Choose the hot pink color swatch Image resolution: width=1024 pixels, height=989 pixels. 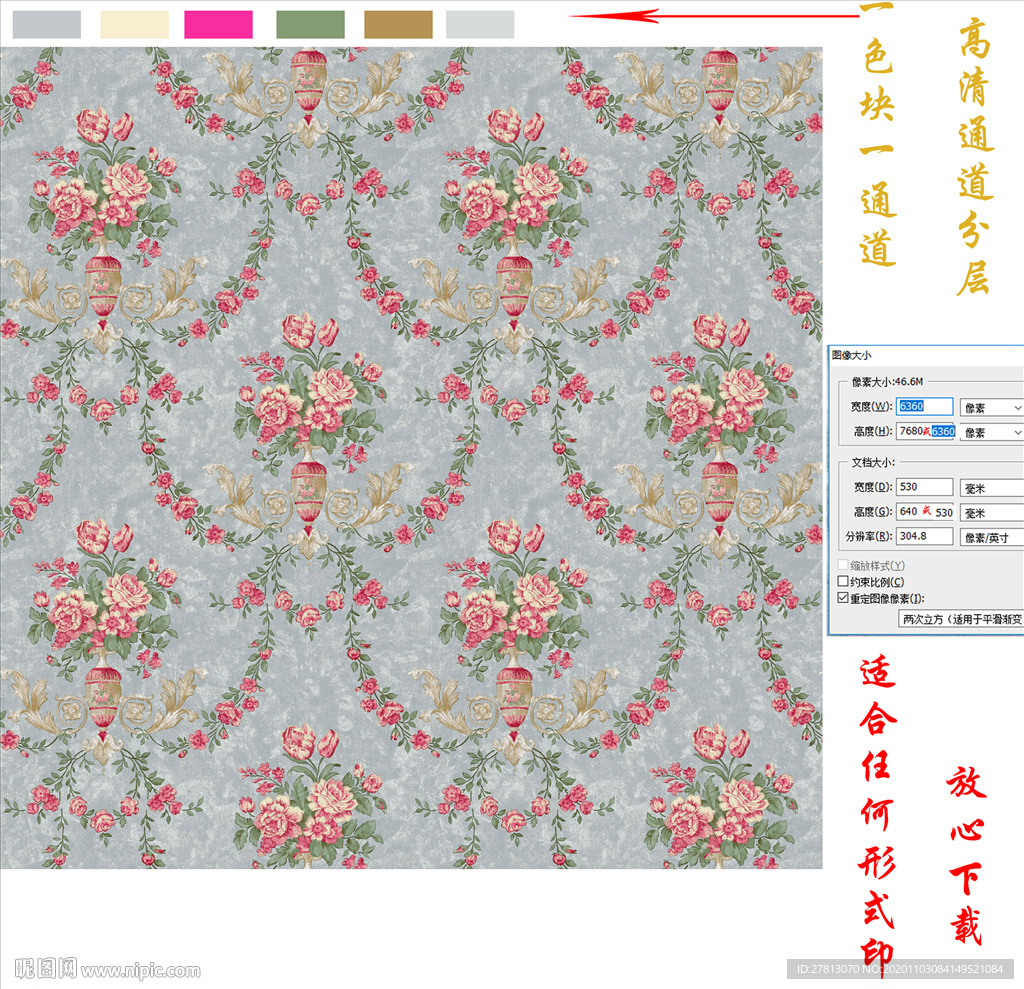pyautogui.click(x=218, y=25)
